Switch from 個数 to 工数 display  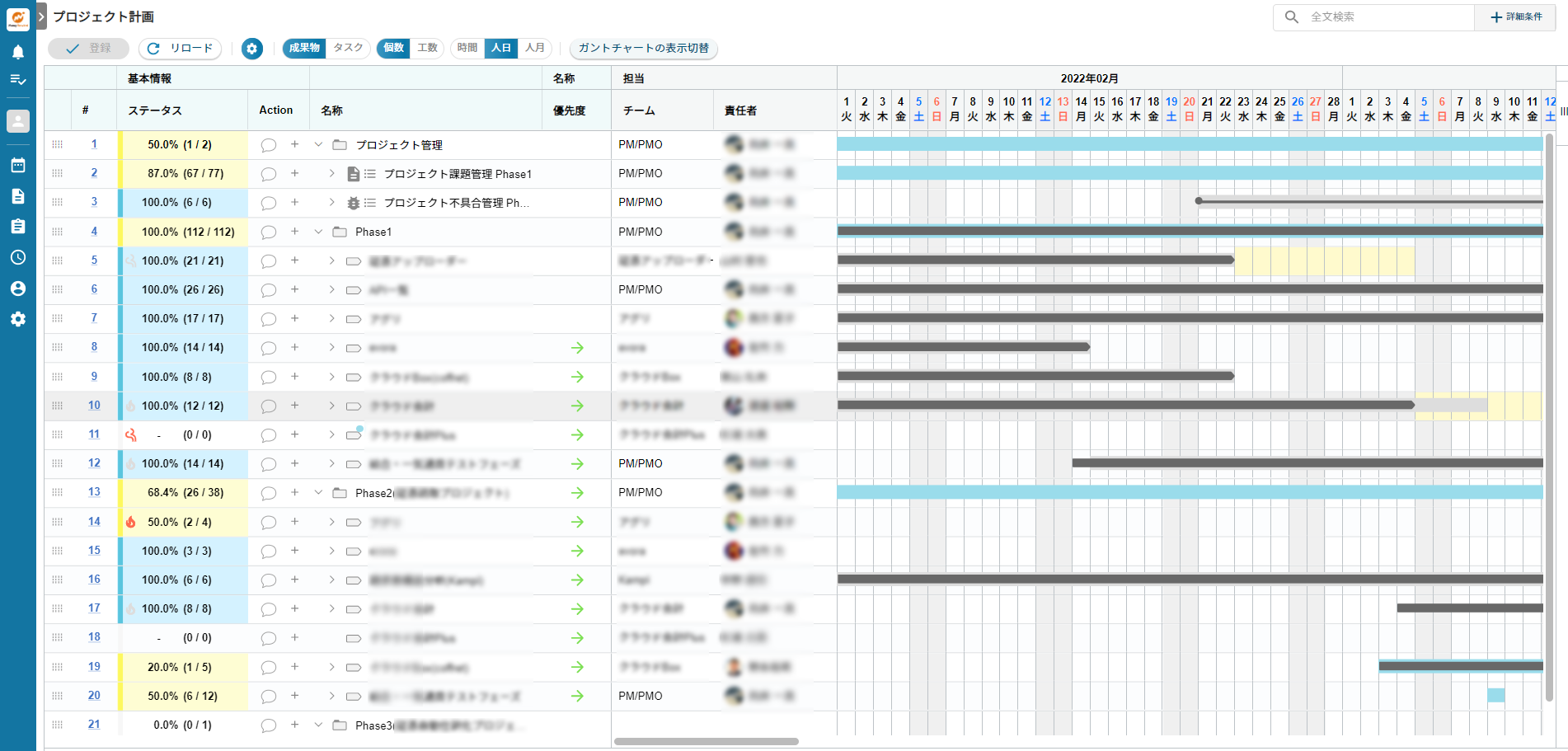pyautogui.click(x=427, y=48)
